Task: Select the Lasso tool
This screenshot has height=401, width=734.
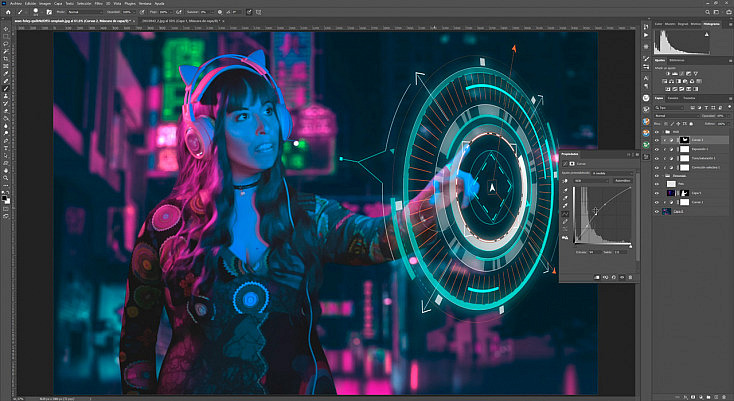Action: [7, 44]
